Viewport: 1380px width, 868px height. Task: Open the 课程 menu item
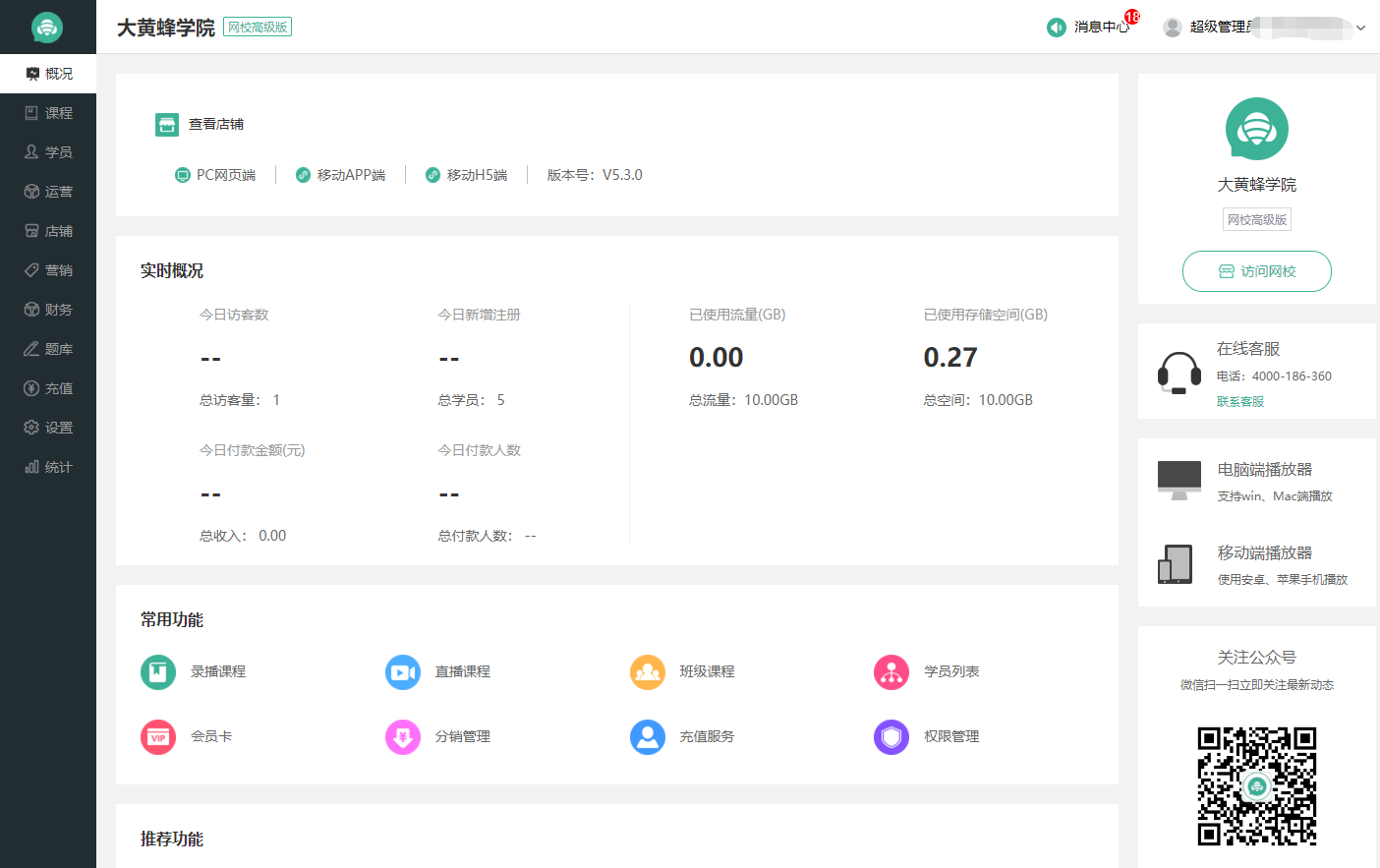(48, 113)
